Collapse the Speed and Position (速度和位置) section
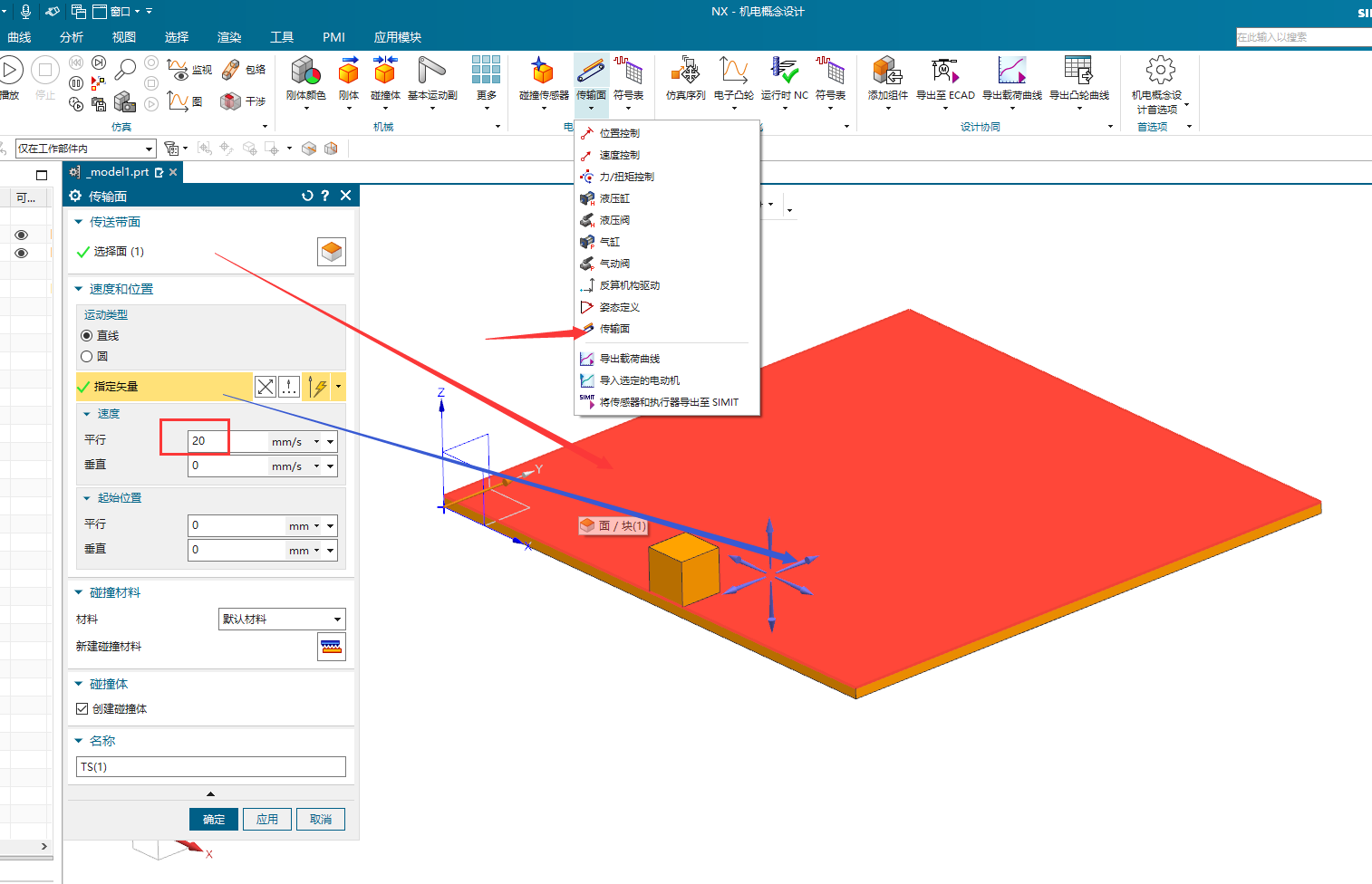Screen dimensions: 1372x884 click(79, 289)
